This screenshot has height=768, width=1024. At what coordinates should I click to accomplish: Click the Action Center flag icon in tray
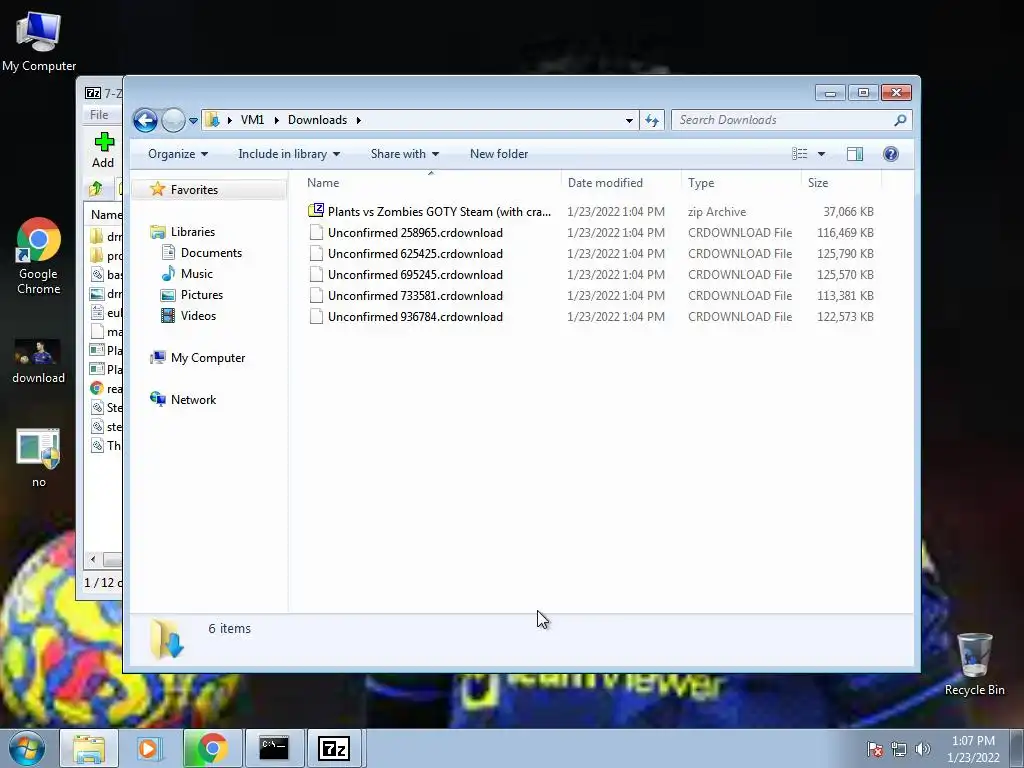874,749
